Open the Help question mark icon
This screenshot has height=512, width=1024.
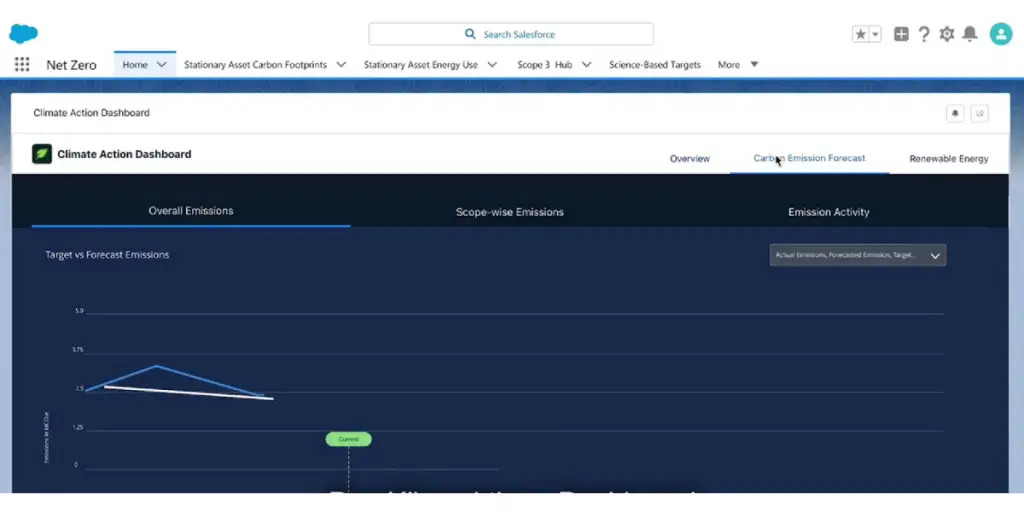click(x=924, y=34)
